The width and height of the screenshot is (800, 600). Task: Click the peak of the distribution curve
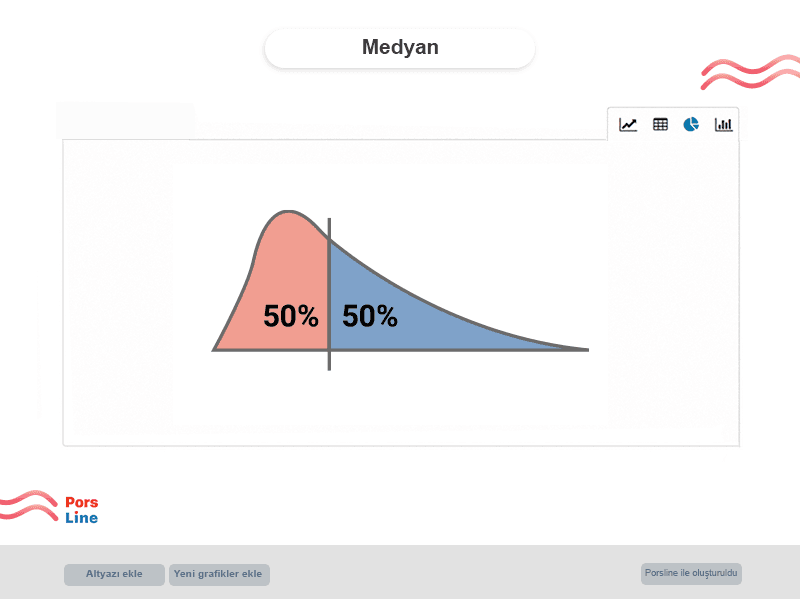pos(288,211)
